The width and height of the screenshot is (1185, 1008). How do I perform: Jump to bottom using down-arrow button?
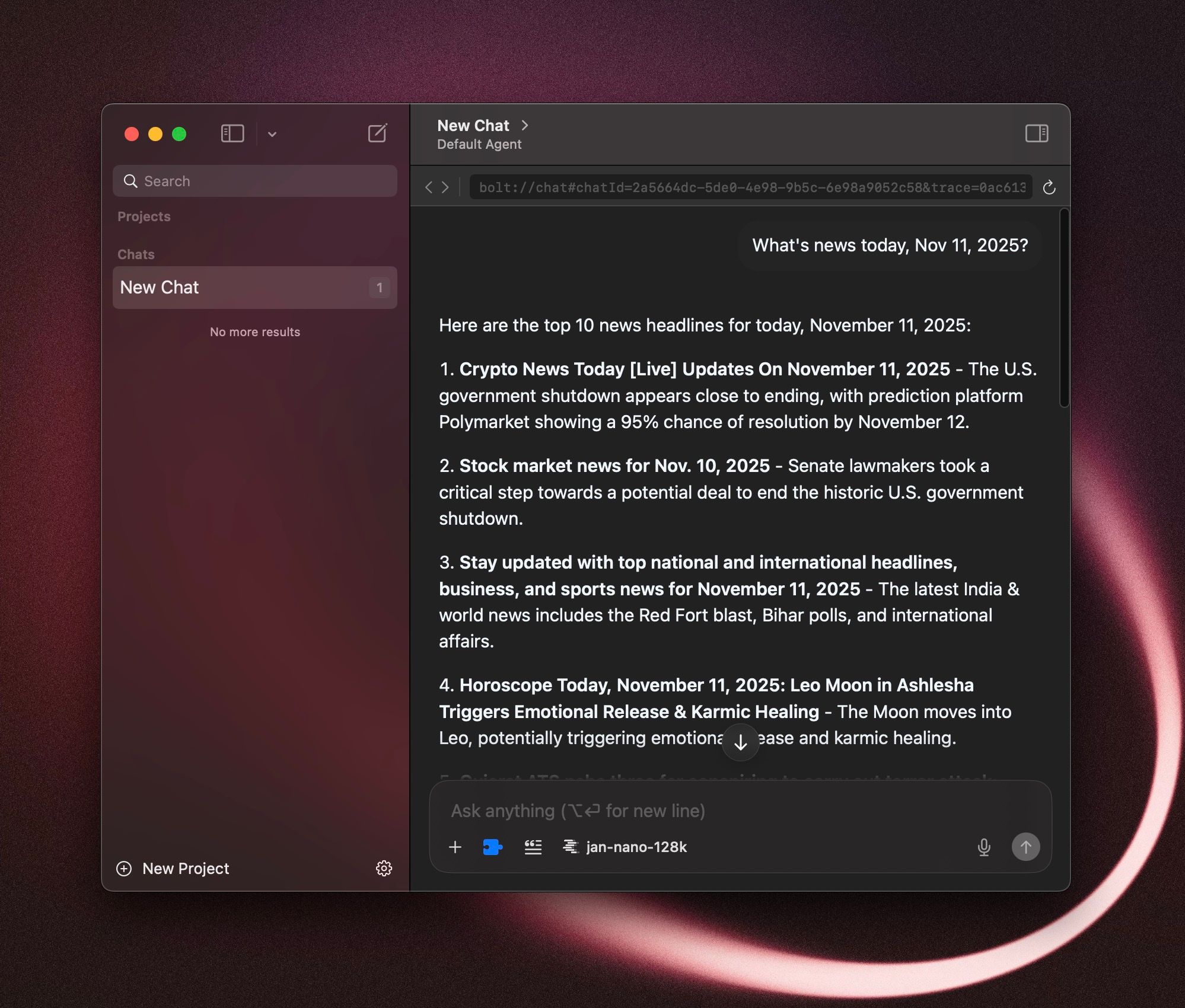point(740,742)
